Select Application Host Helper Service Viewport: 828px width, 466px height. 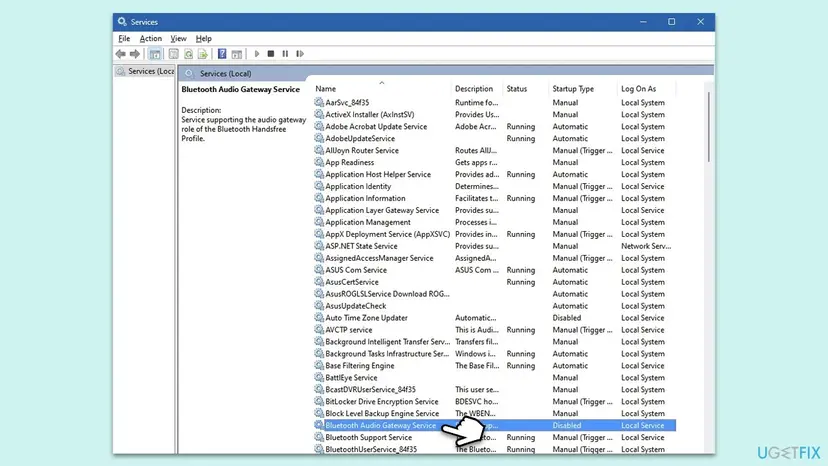pyautogui.click(x=494, y=174)
